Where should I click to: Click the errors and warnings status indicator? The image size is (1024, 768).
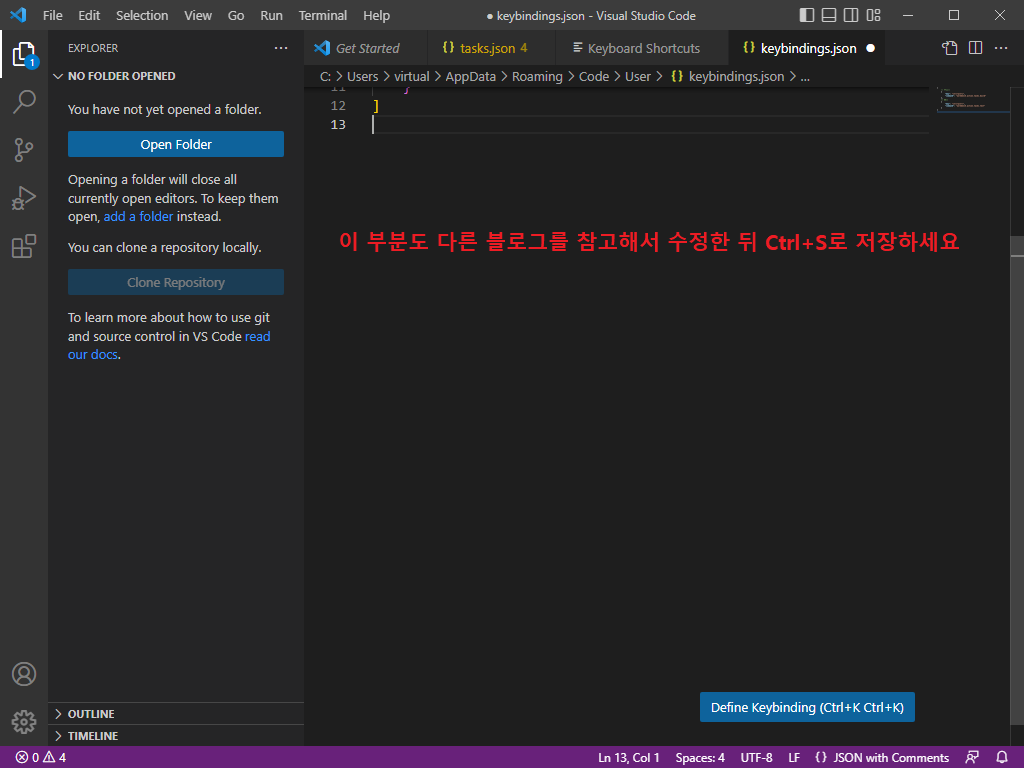41,758
